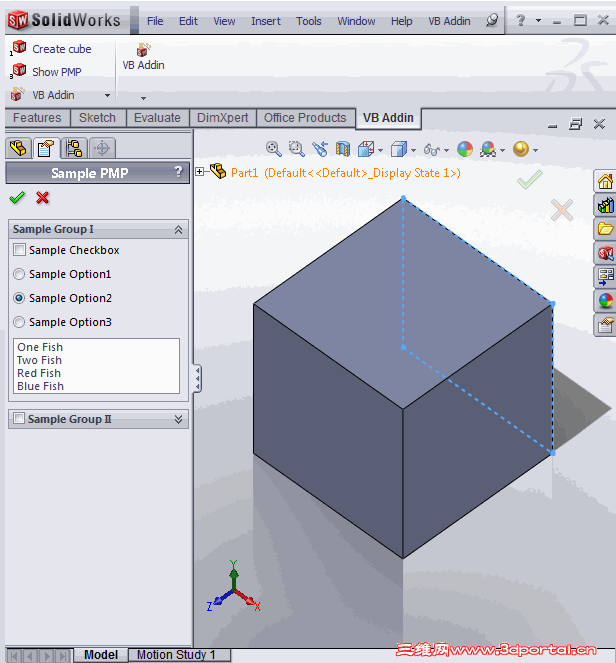Open File Explorer folder icon in task pane
This screenshot has width=616, height=663.
coord(605,229)
